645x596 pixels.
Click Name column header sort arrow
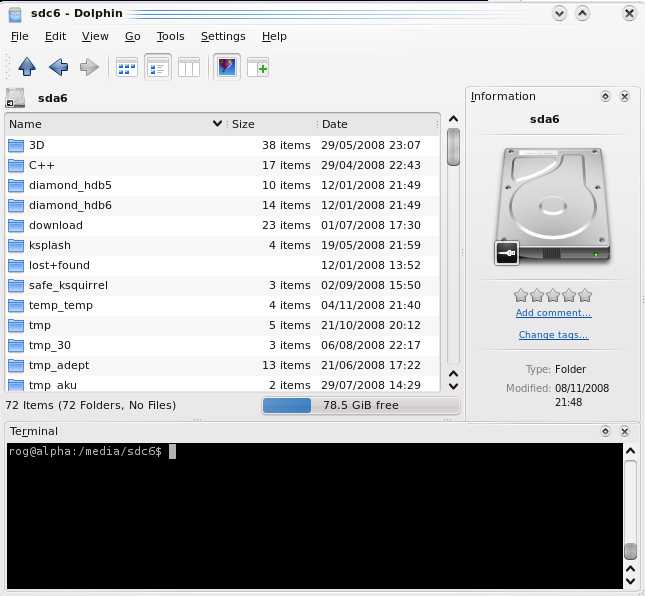click(x=218, y=124)
